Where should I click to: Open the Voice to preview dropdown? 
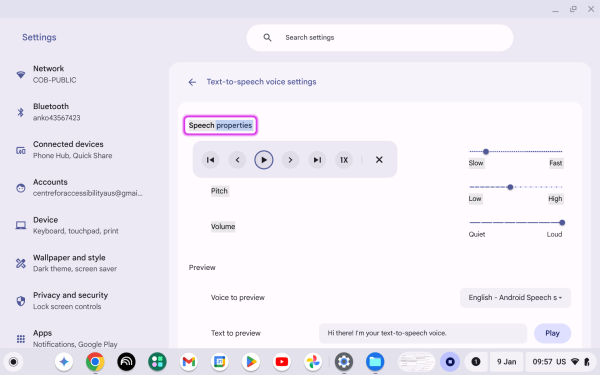point(515,298)
